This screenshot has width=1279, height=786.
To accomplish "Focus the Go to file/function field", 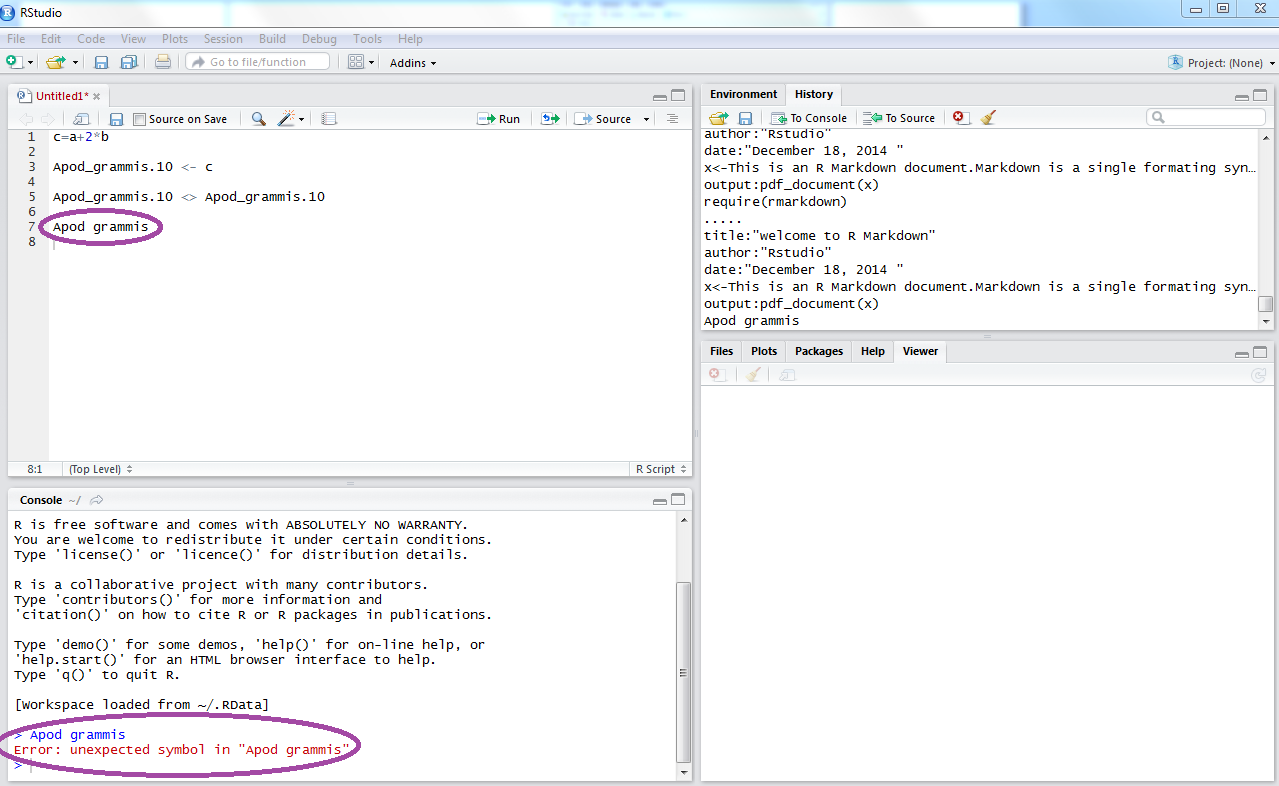I will click(258, 62).
